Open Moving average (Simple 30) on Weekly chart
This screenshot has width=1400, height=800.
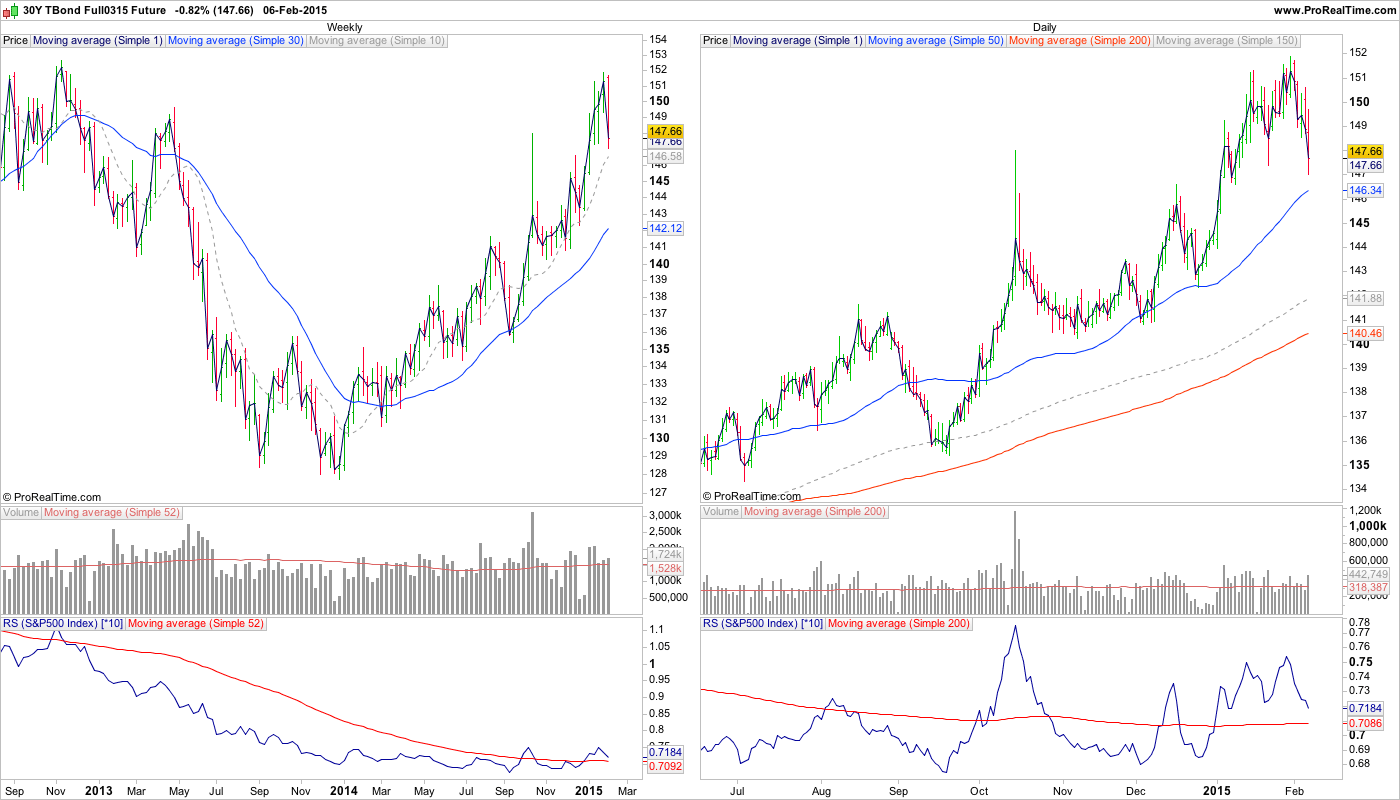click(235, 41)
